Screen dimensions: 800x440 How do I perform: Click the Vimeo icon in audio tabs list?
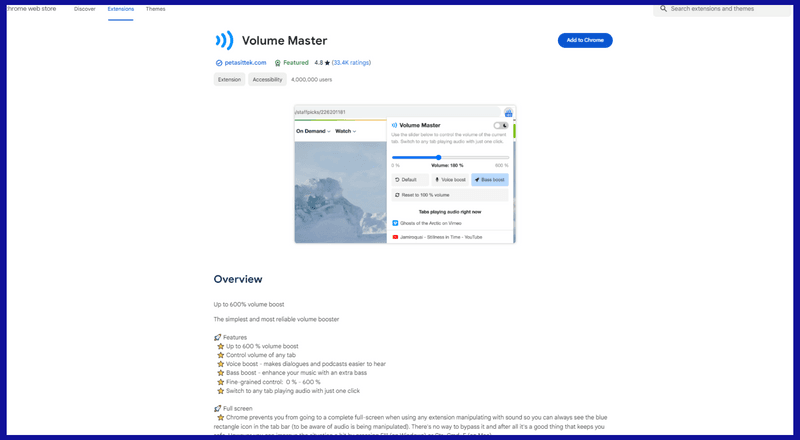tap(396, 223)
